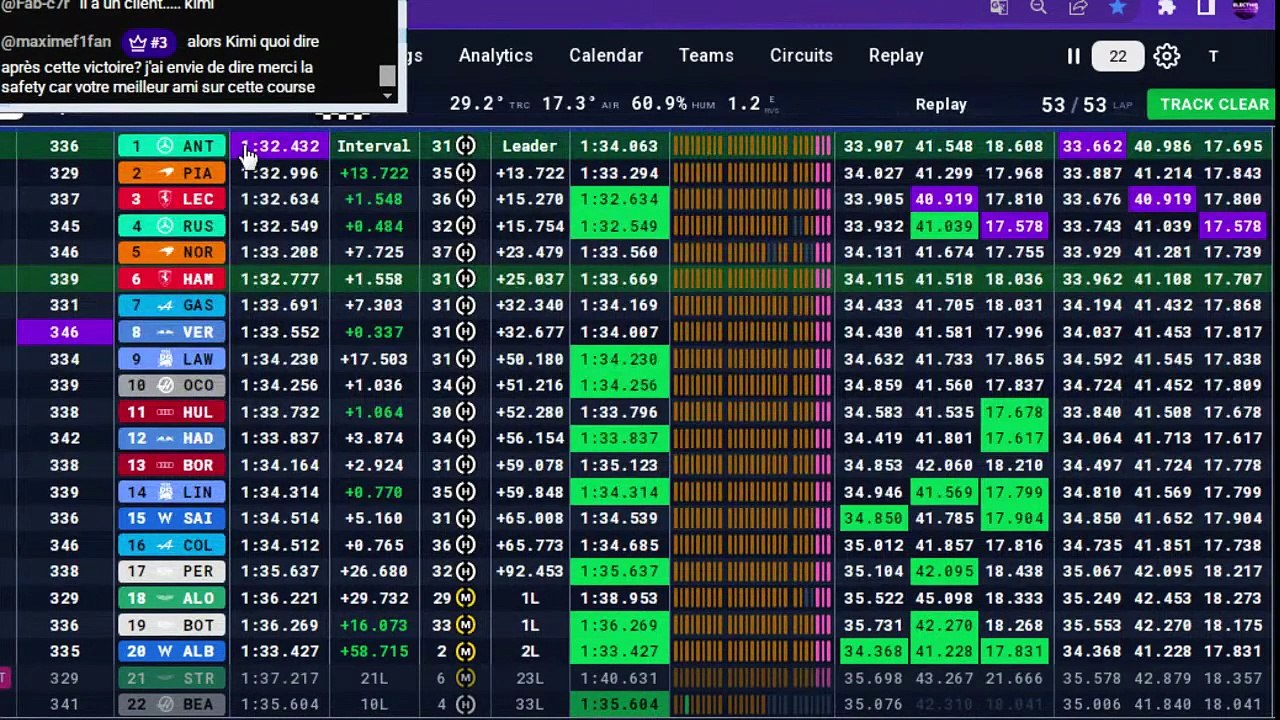Viewport: 1280px width, 720px height.
Task: Select the COL driver badge
Action: click(x=172, y=545)
